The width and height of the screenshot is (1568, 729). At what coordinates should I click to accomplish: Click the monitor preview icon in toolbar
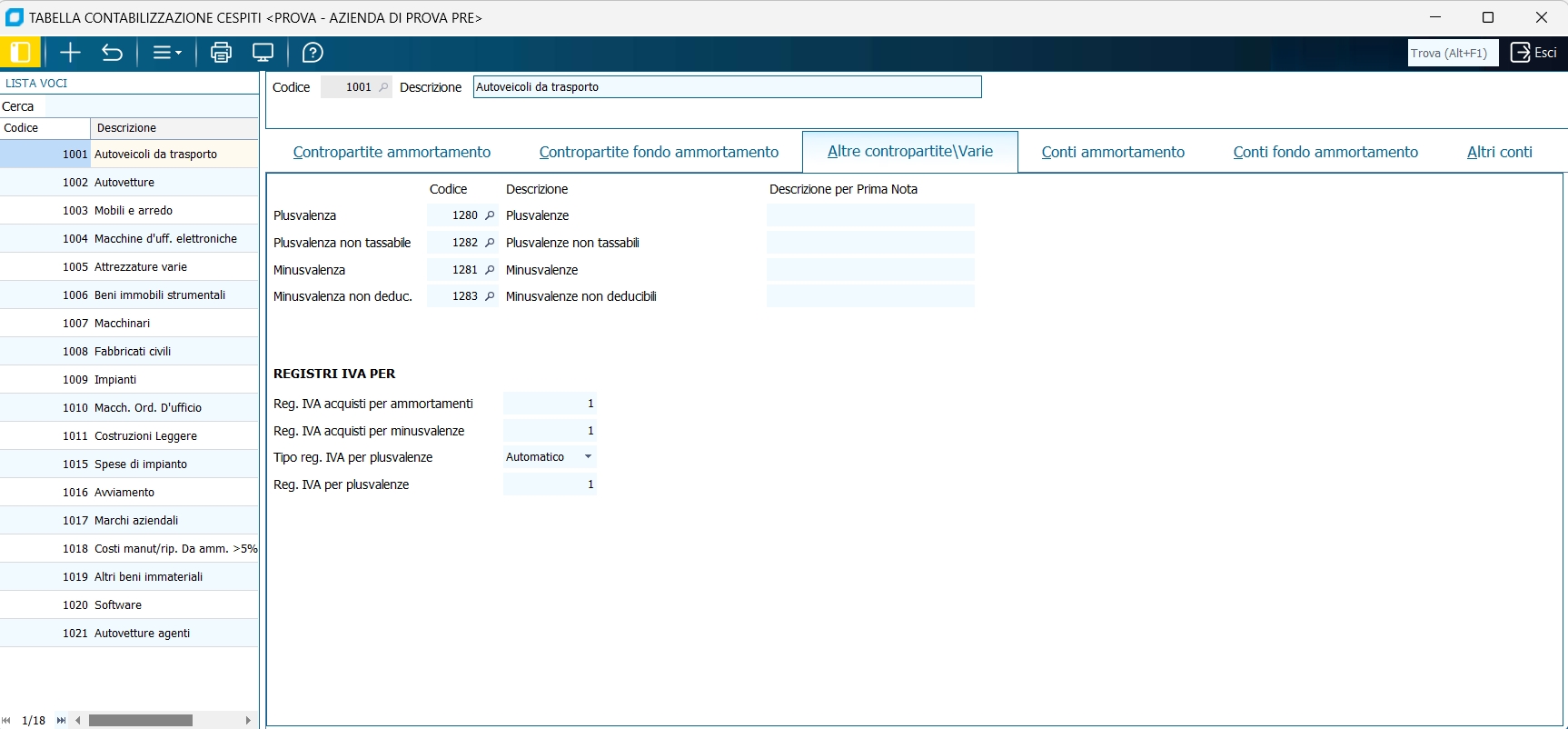pos(263,53)
